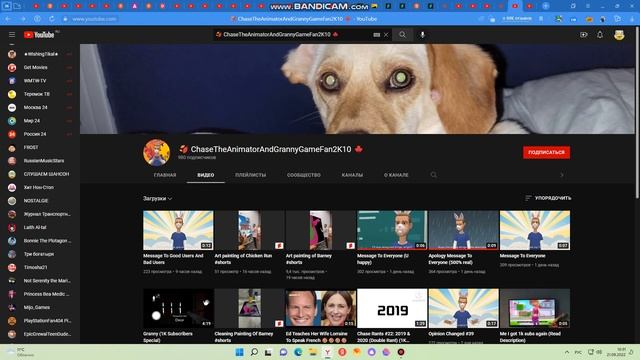Open Art painting of Chicken Run short thumbnail
The height and width of the screenshot is (360, 640).
pos(249,230)
